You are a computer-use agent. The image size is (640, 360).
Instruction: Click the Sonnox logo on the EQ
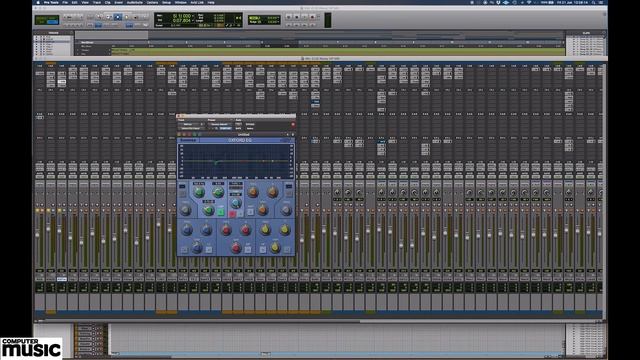(x=188, y=140)
